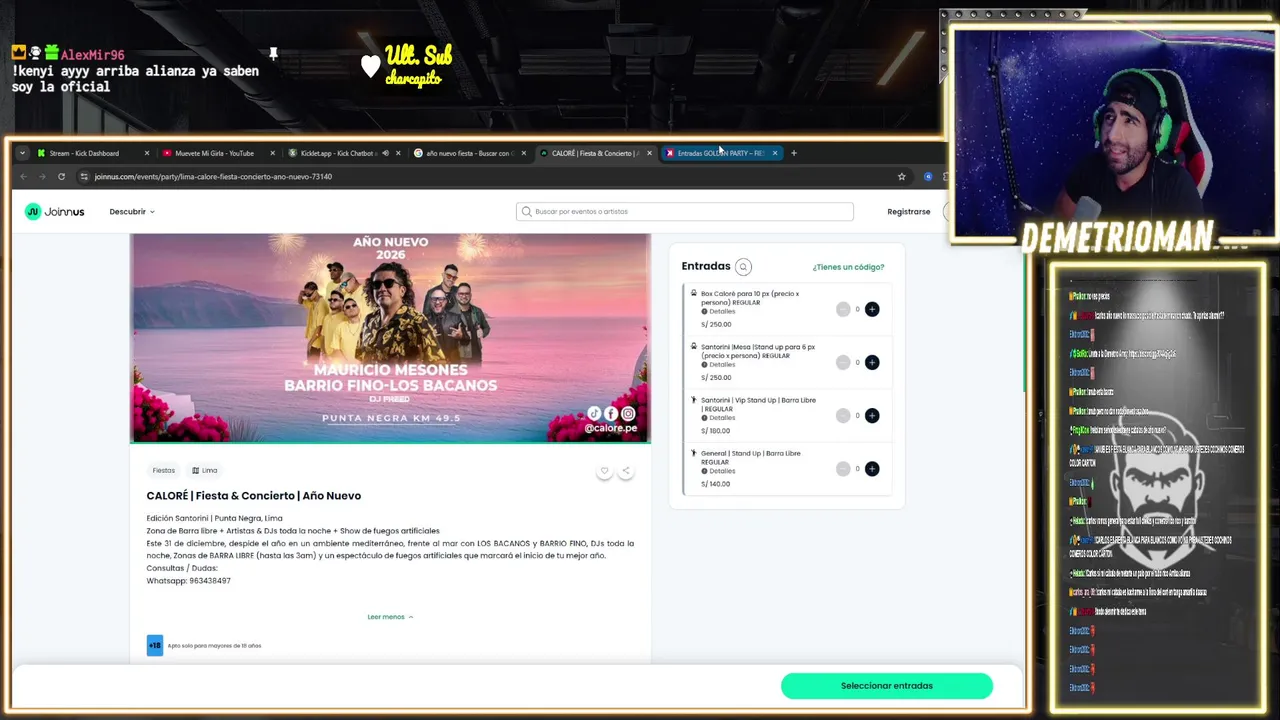1280x720 pixels.
Task: Click the Joinnus logo
Action: pyautogui.click(x=55, y=211)
